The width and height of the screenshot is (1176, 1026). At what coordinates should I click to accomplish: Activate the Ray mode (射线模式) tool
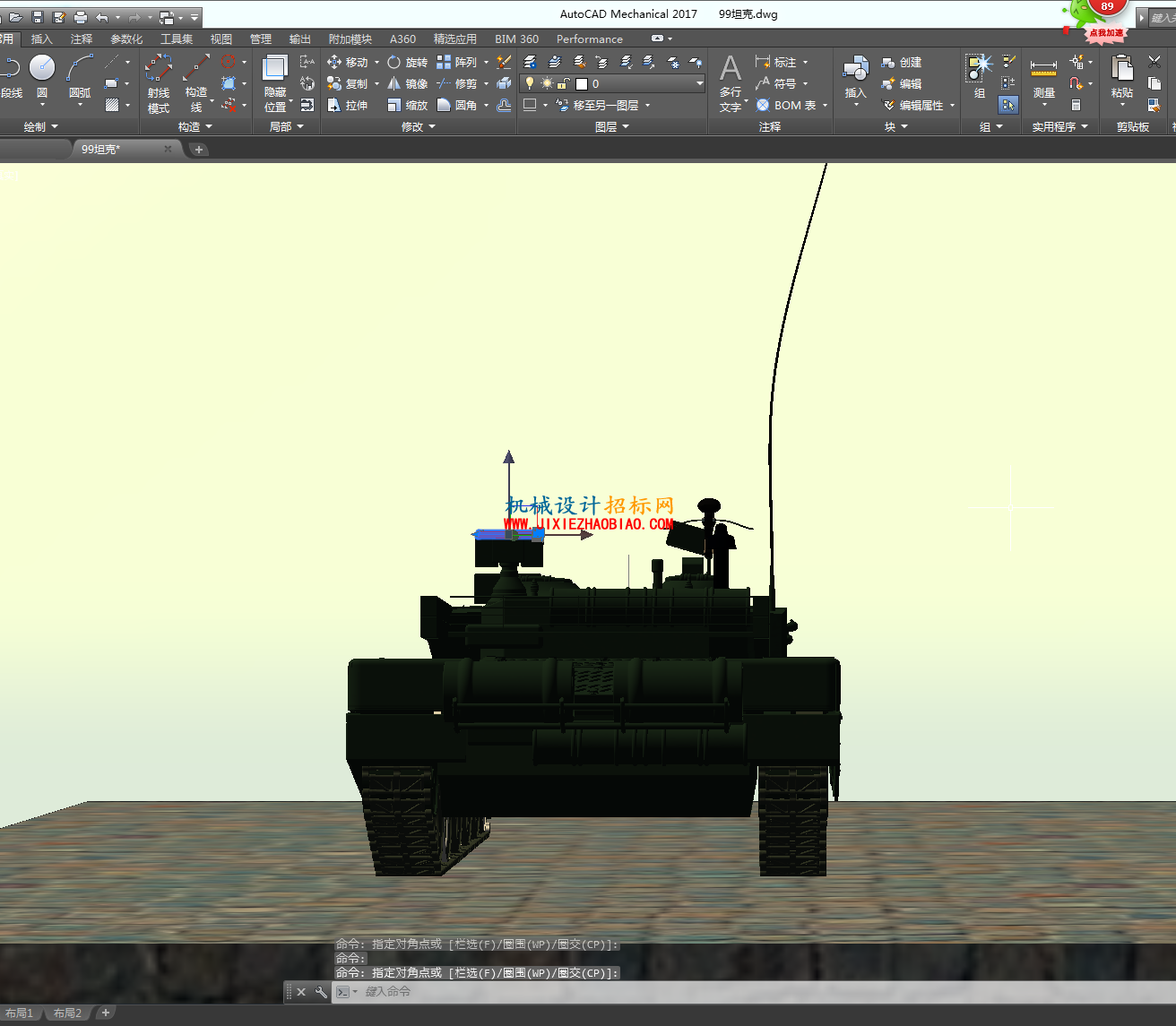[159, 83]
